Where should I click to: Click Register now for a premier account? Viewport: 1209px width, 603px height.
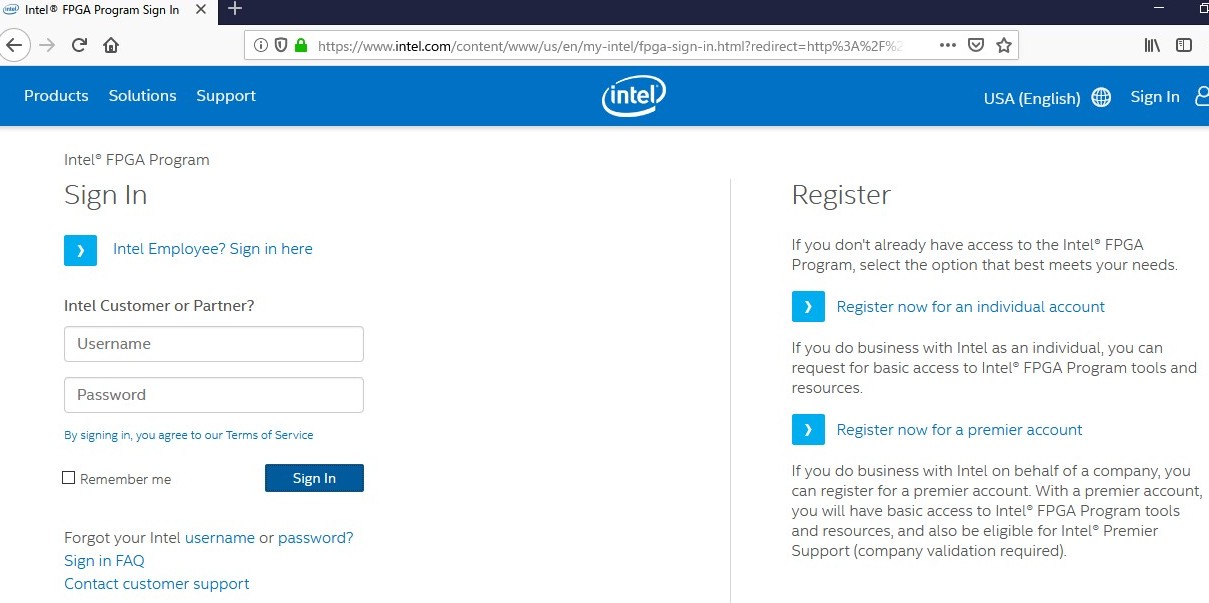pos(960,430)
